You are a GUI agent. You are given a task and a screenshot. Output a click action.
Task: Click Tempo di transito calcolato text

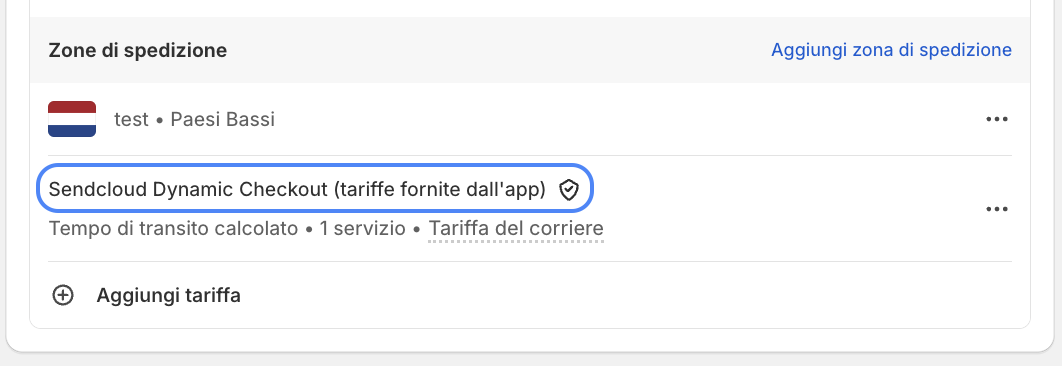point(173,228)
